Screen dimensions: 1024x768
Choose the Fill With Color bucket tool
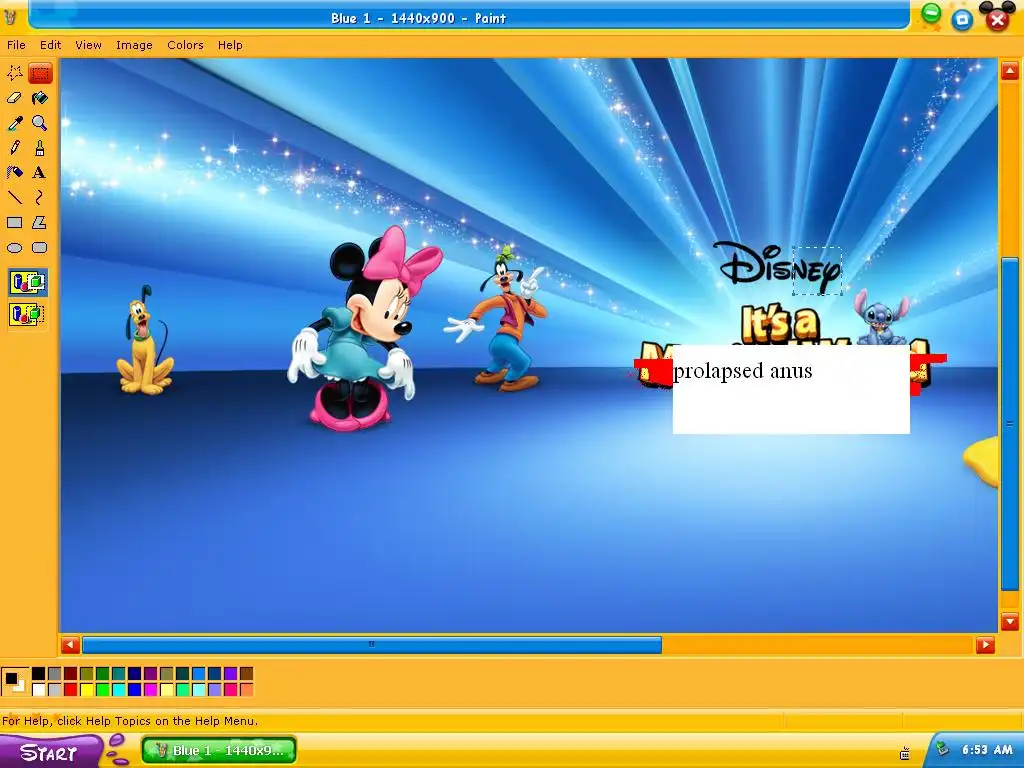click(40, 98)
